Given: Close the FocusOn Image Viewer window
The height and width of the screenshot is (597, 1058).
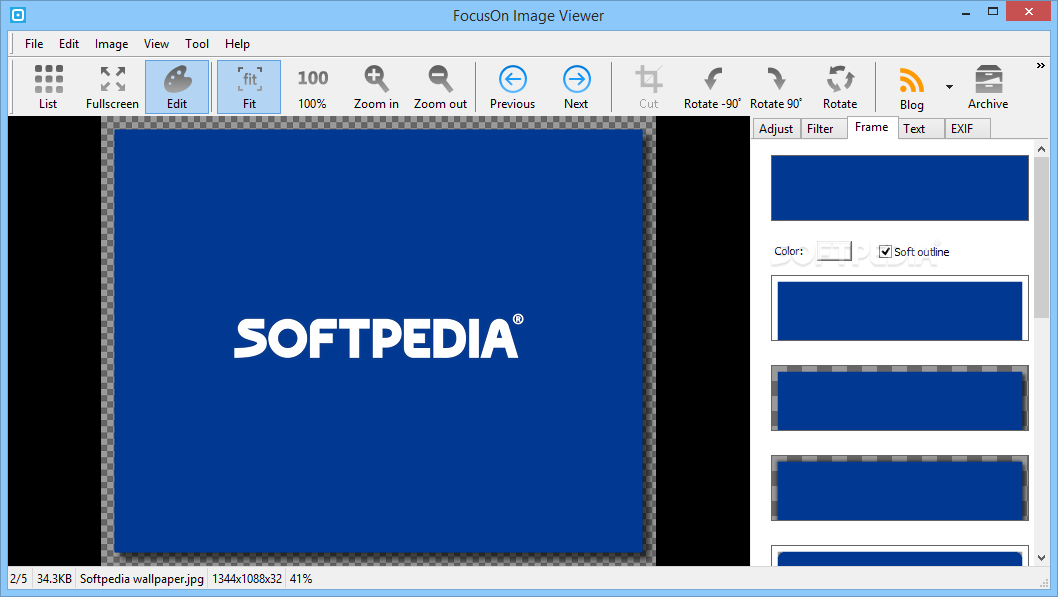Looking at the screenshot, I should [1029, 11].
